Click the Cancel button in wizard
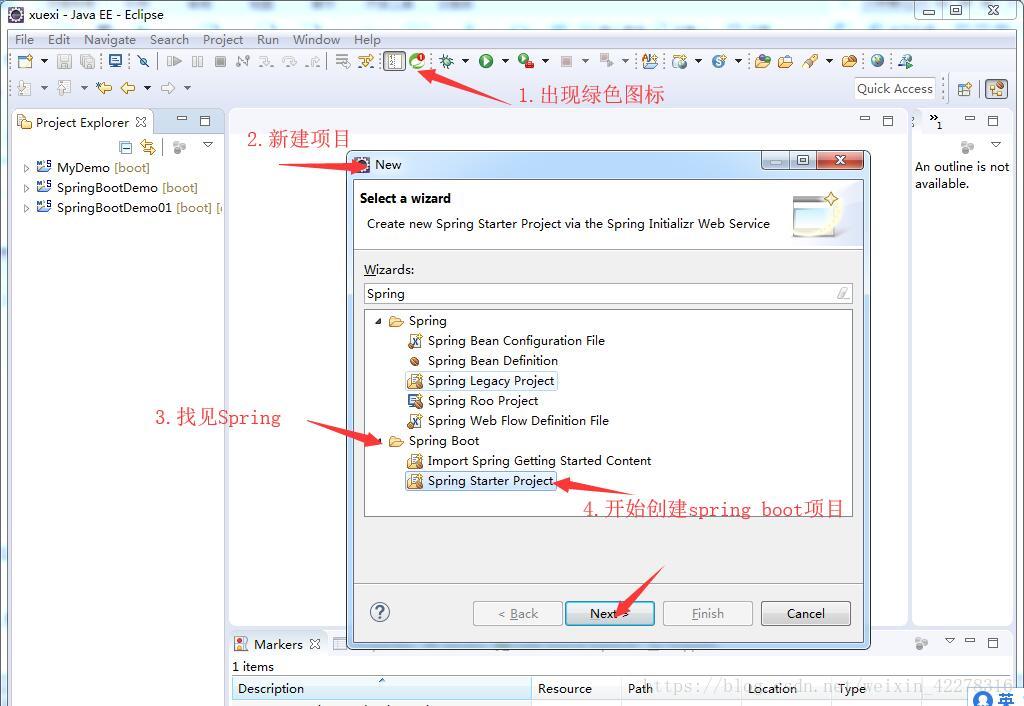1024x706 pixels. pos(805,614)
